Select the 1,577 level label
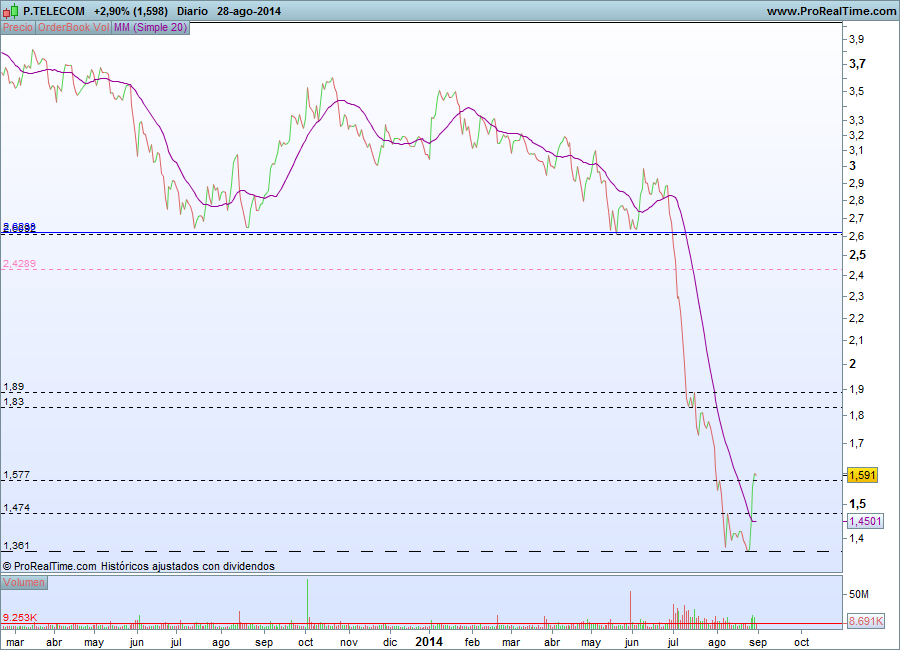The height and width of the screenshot is (650, 900). [x=17, y=475]
